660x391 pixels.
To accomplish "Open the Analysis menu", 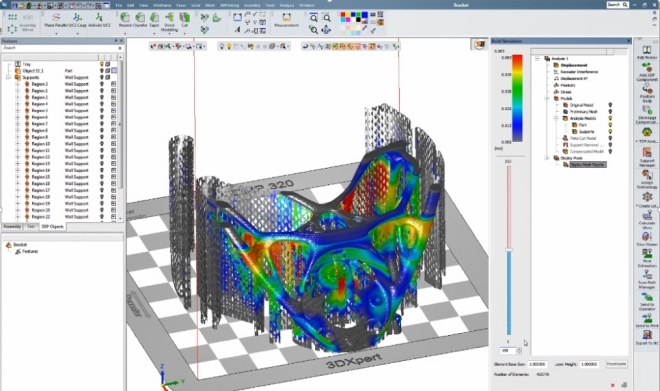I will tap(287, 5).
